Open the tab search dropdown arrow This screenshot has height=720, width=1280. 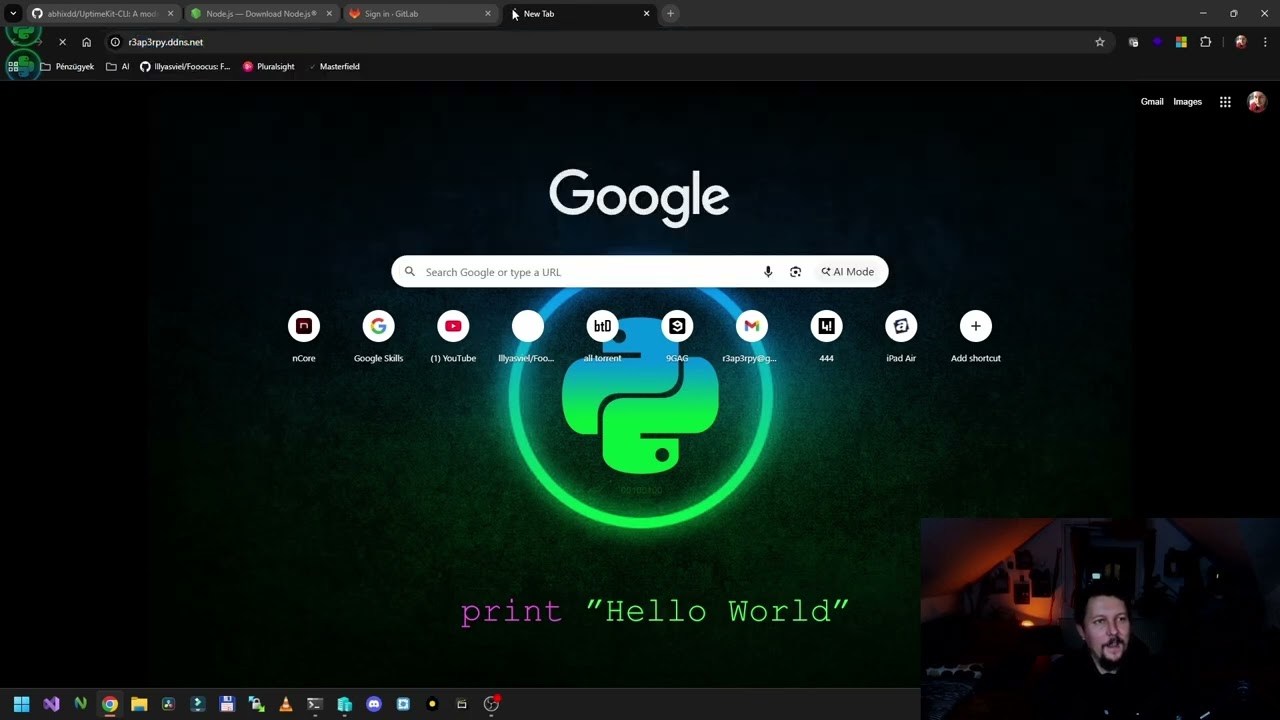[13, 13]
